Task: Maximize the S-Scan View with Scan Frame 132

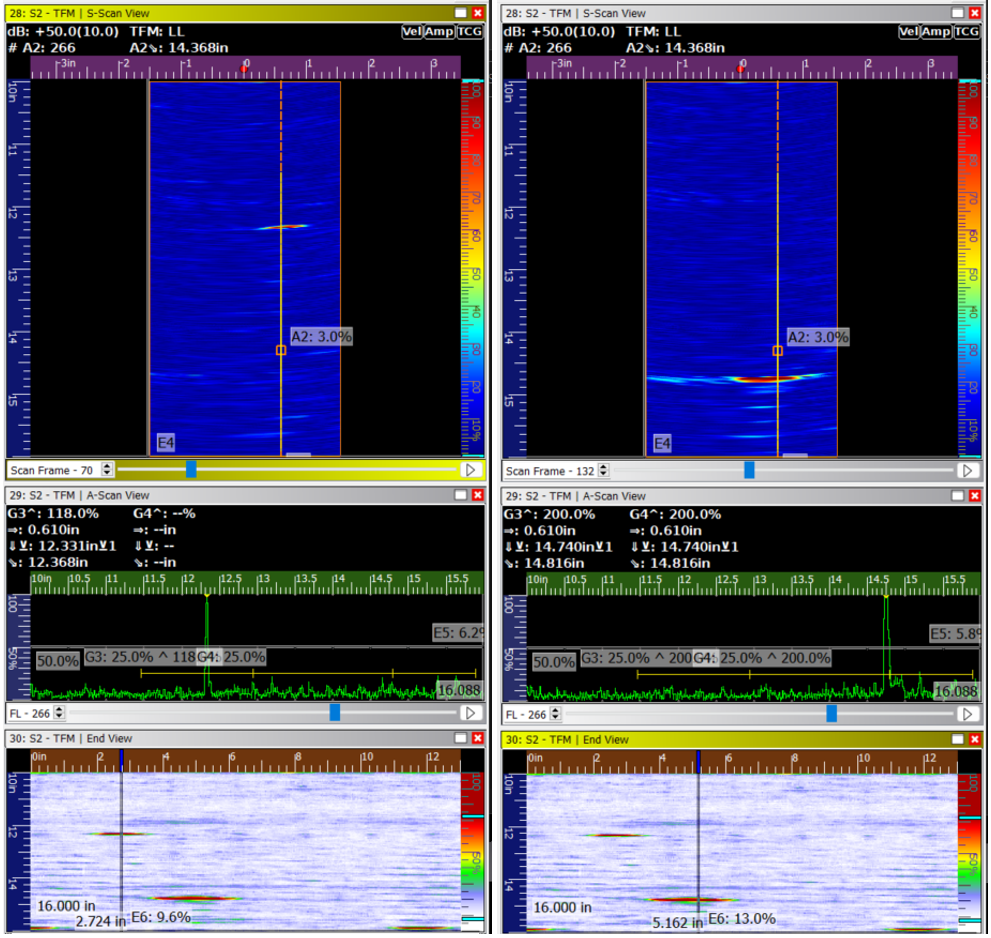Action: [958, 13]
